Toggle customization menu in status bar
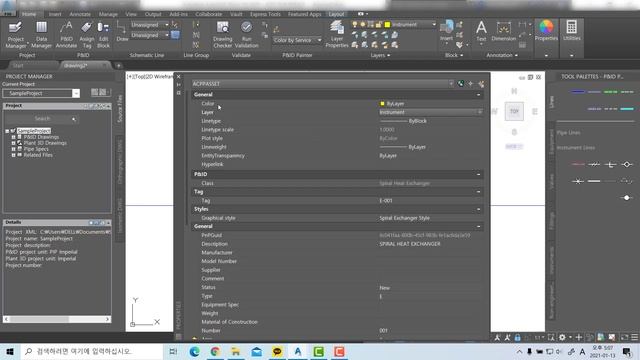This screenshot has height=360, width=640. click(x=634, y=337)
